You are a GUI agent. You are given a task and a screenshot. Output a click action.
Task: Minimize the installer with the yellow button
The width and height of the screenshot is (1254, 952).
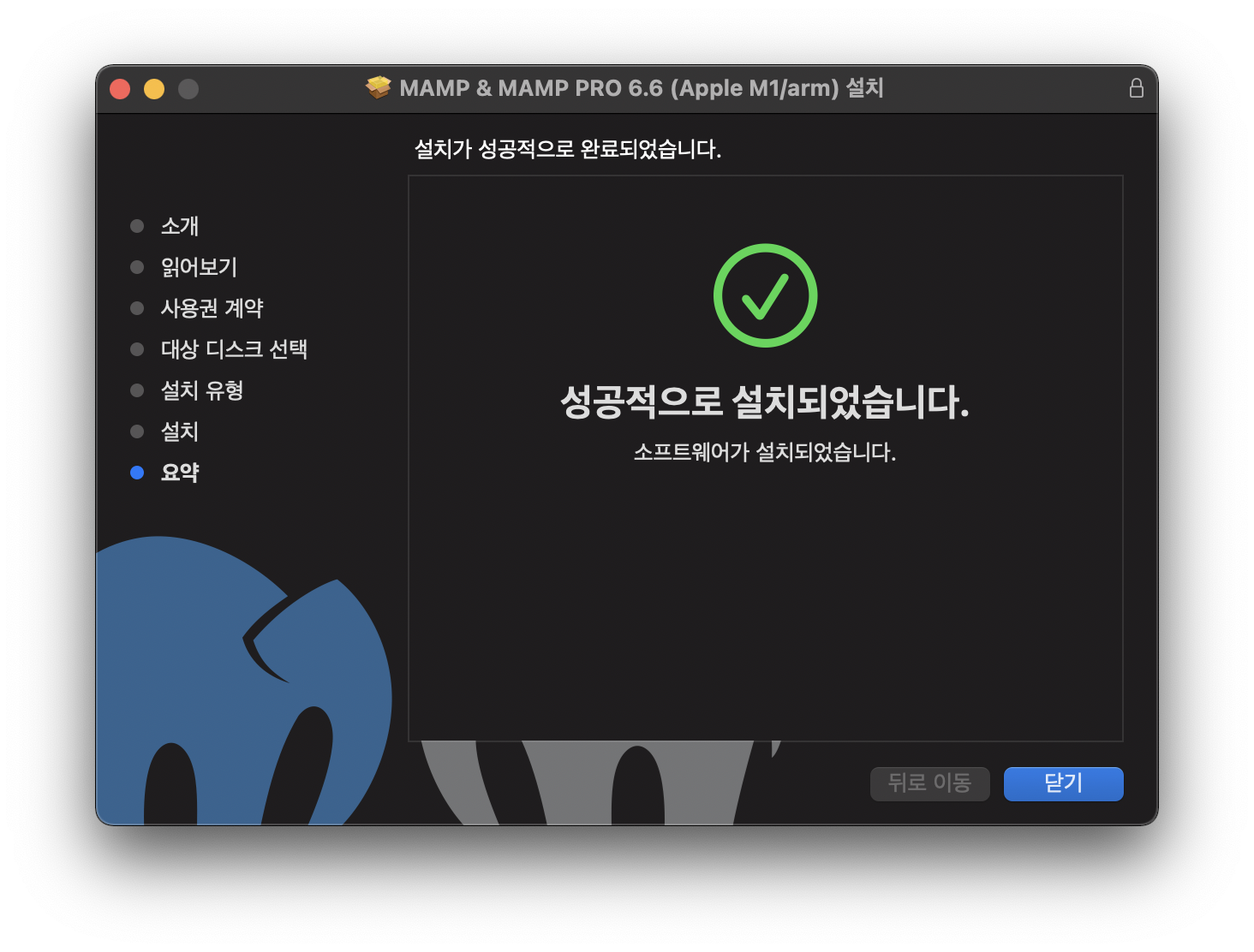pyautogui.click(x=154, y=89)
